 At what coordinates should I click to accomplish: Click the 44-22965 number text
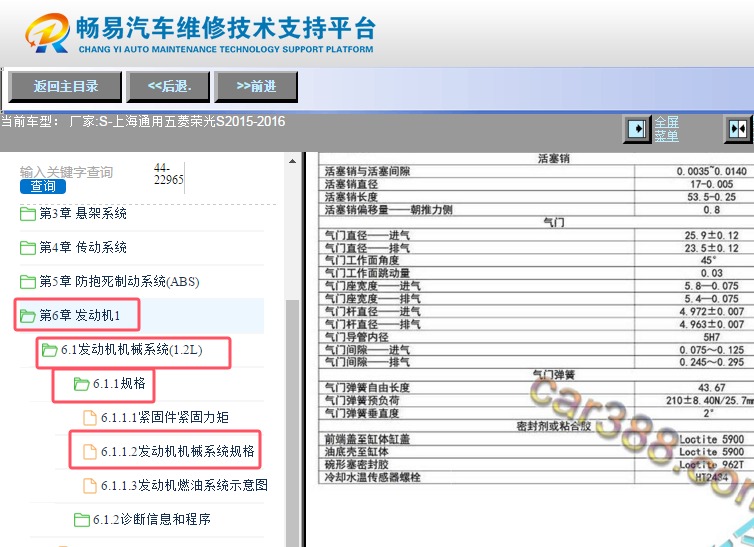coord(168,174)
